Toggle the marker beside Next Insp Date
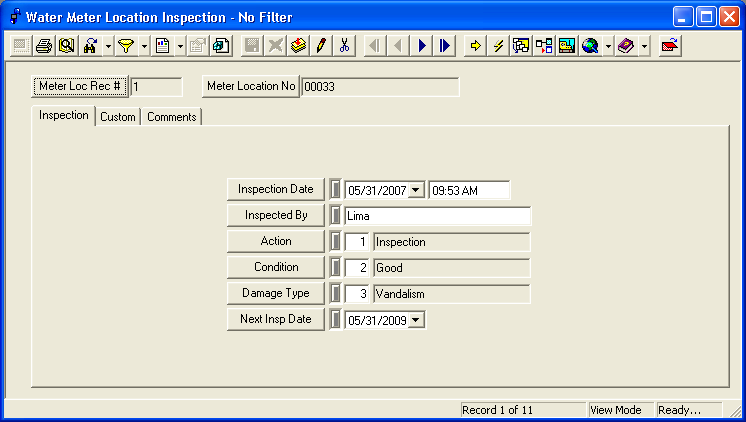 pyautogui.click(x=335, y=319)
